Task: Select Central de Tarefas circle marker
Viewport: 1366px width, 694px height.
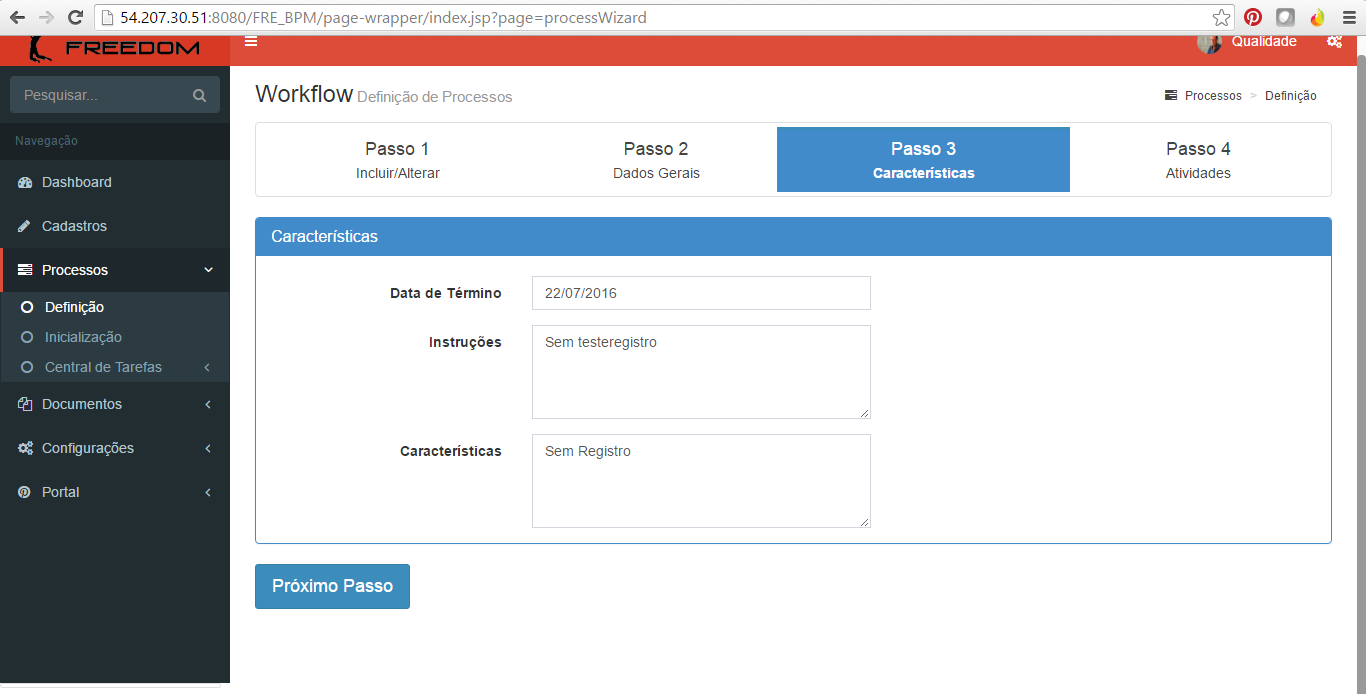Action: [x=27, y=367]
